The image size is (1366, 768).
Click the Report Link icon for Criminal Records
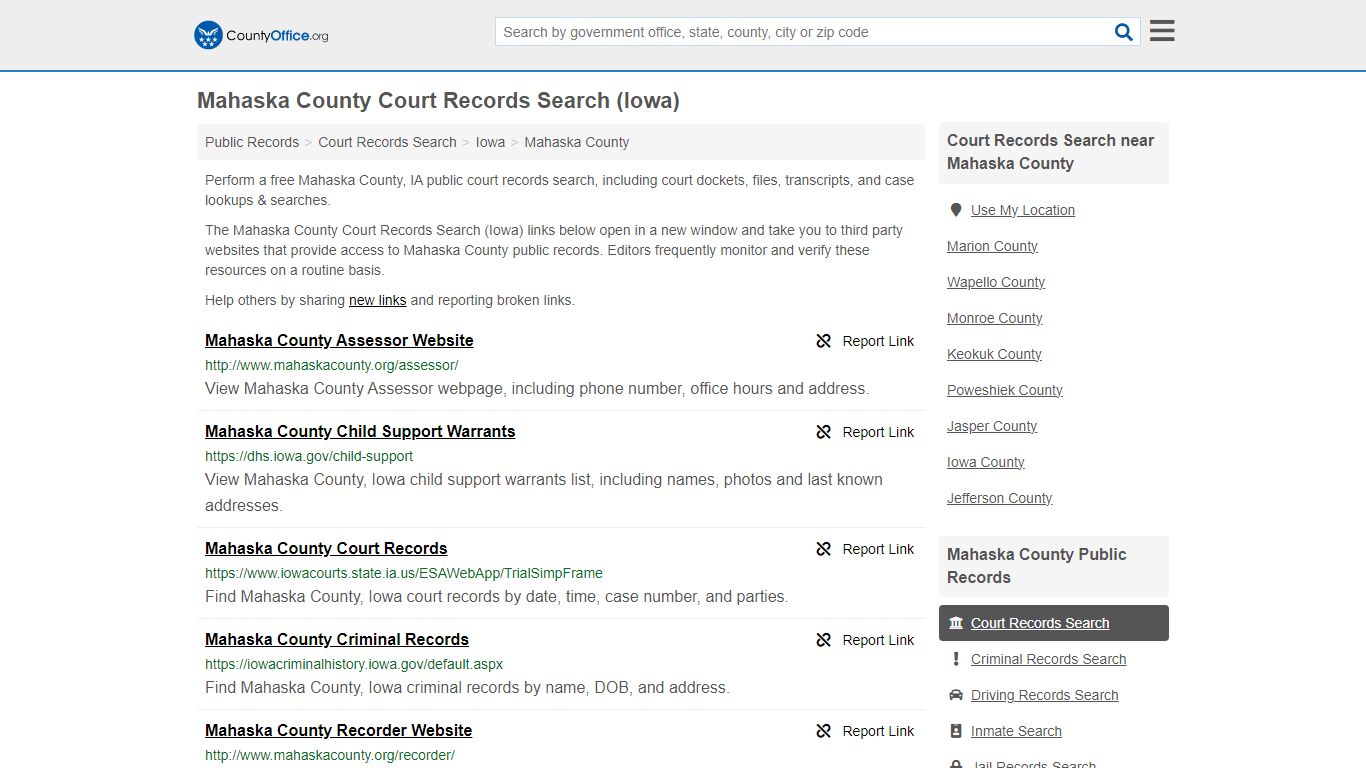click(824, 640)
